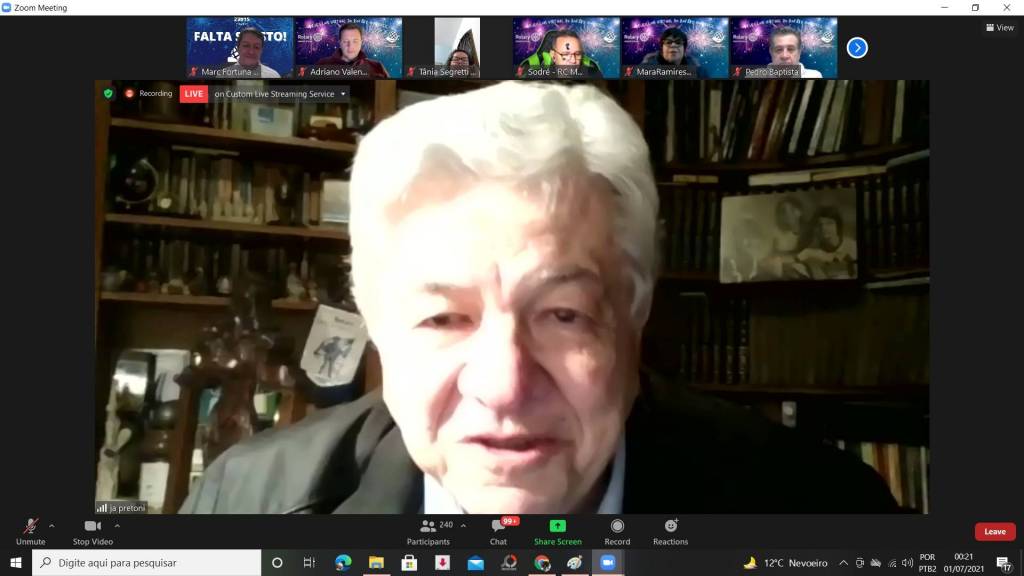The height and width of the screenshot is (576, 1024).
Task: Select Marc Fortuna's video thumbnail
Action: pyautogui.click(x=240, y=47)
